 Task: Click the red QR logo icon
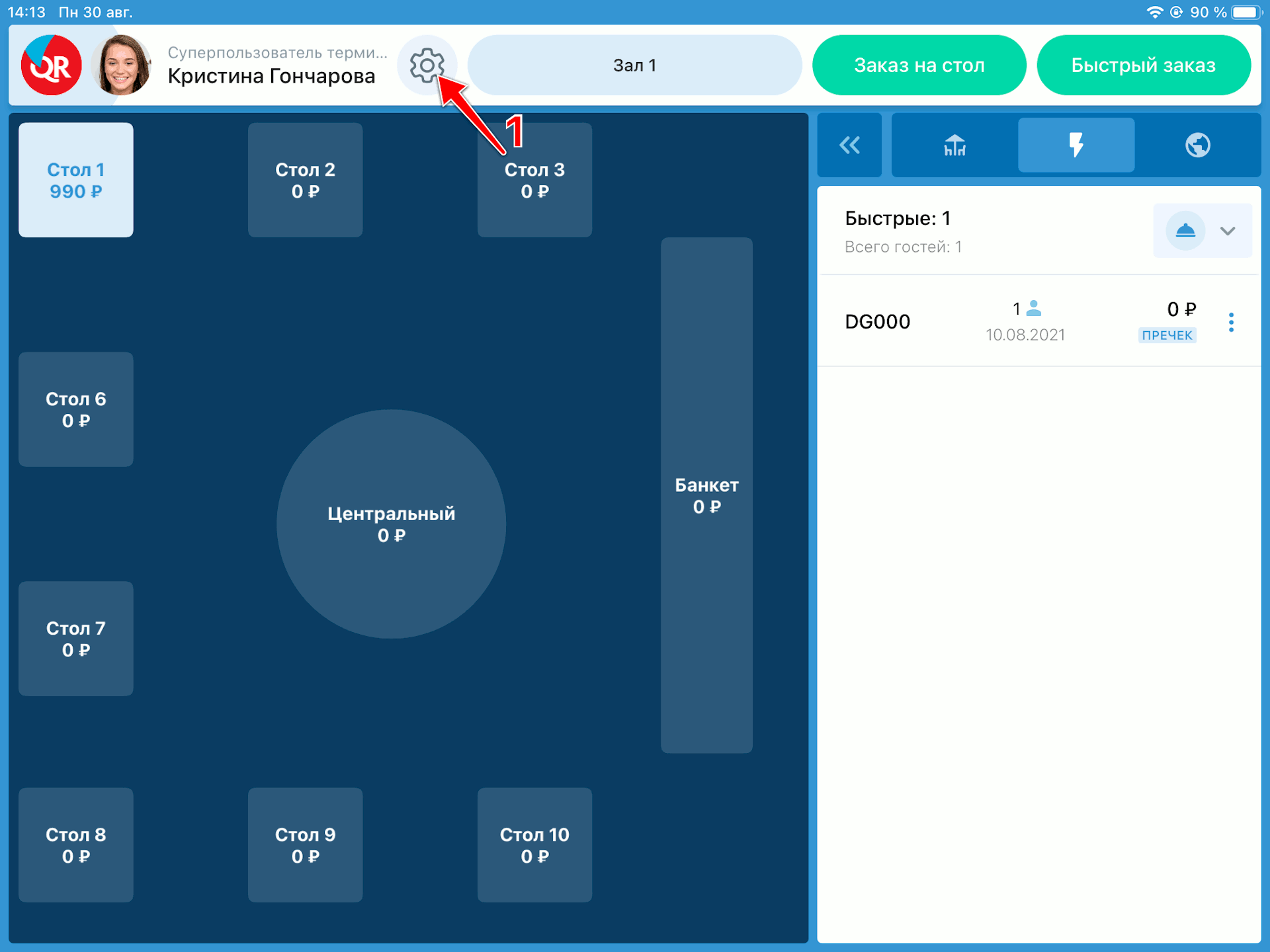pos(52,65)
